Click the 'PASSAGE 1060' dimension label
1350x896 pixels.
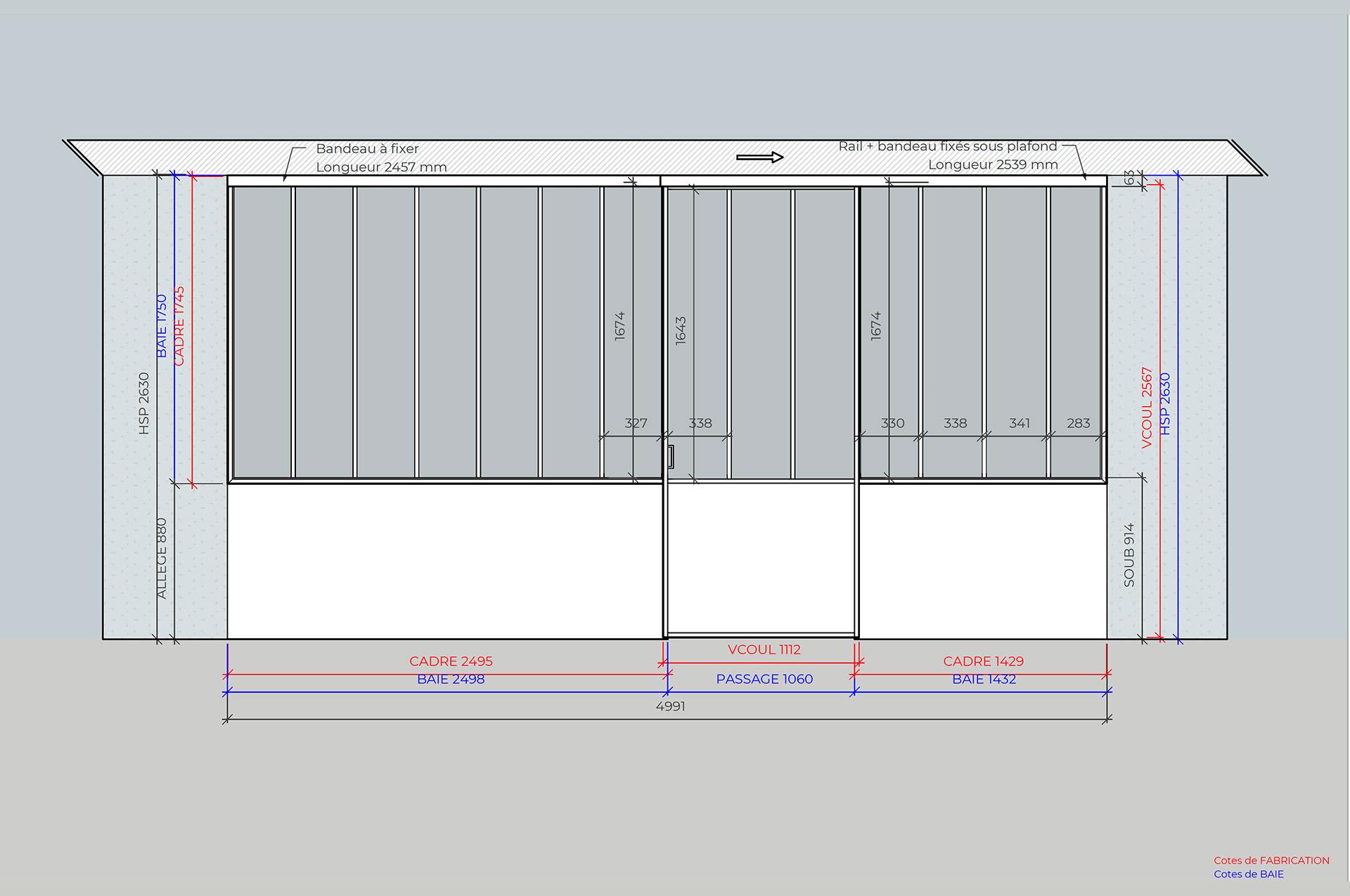coord(764,680)
